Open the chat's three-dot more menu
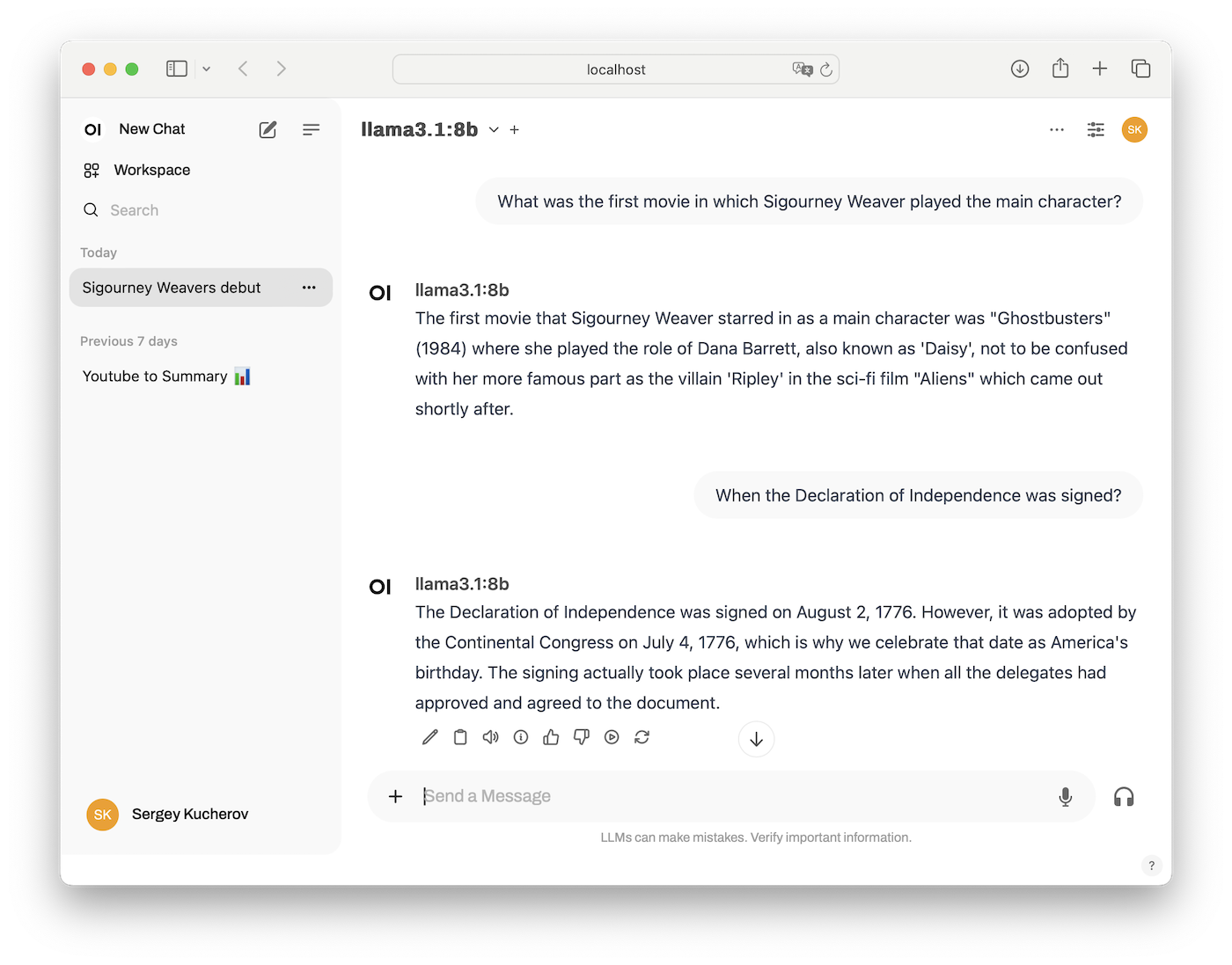The image size is (1232, 965). point(1057,130)
